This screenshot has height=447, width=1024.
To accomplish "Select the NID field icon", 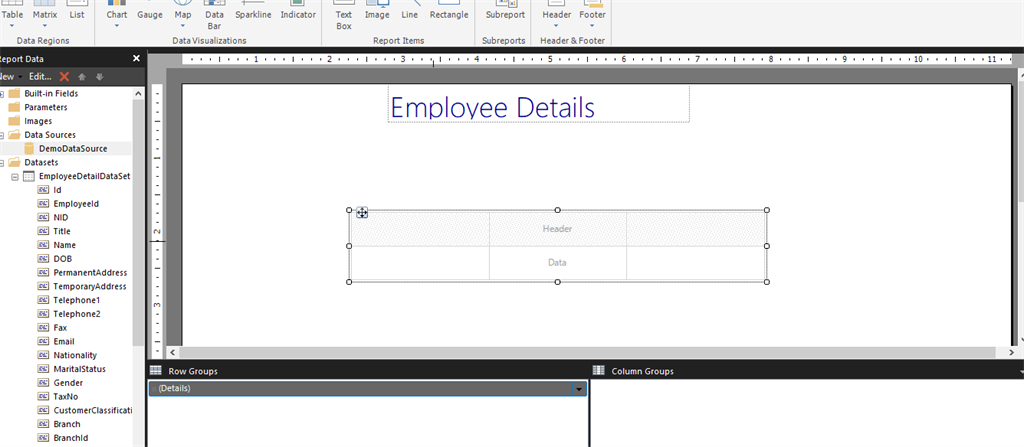I will click(x=44, y=218).
